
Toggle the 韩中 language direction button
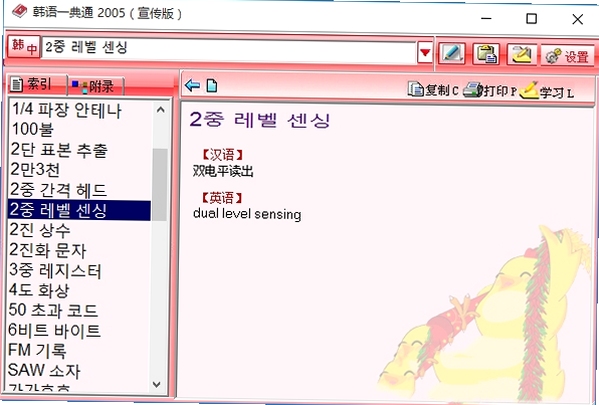pyautogui.click(x=24, y=47)
